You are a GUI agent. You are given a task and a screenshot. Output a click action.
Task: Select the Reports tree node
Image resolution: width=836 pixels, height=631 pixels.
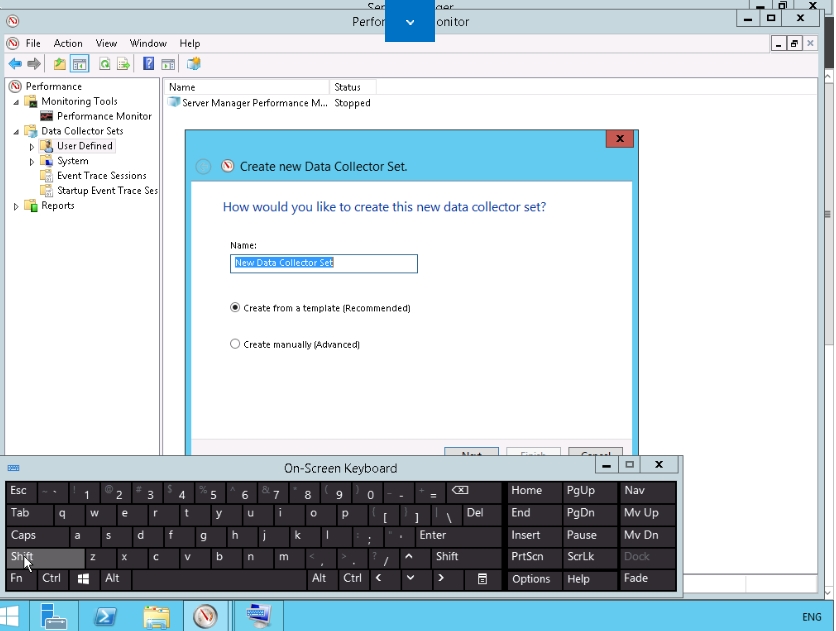(58, 206)
